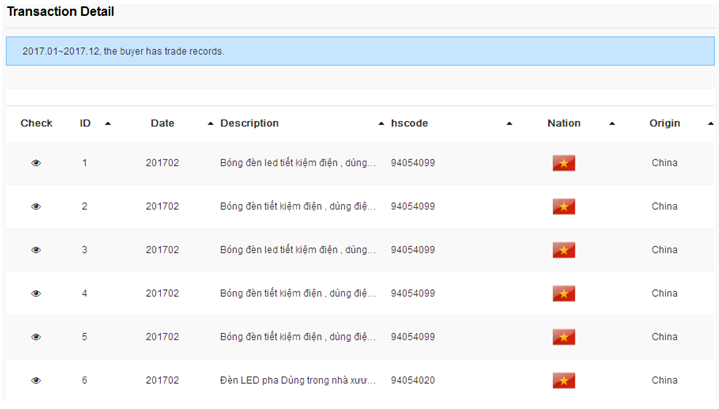Click the Bóng đèn led description in row 1
719x409 pixels.
[297, 163]
